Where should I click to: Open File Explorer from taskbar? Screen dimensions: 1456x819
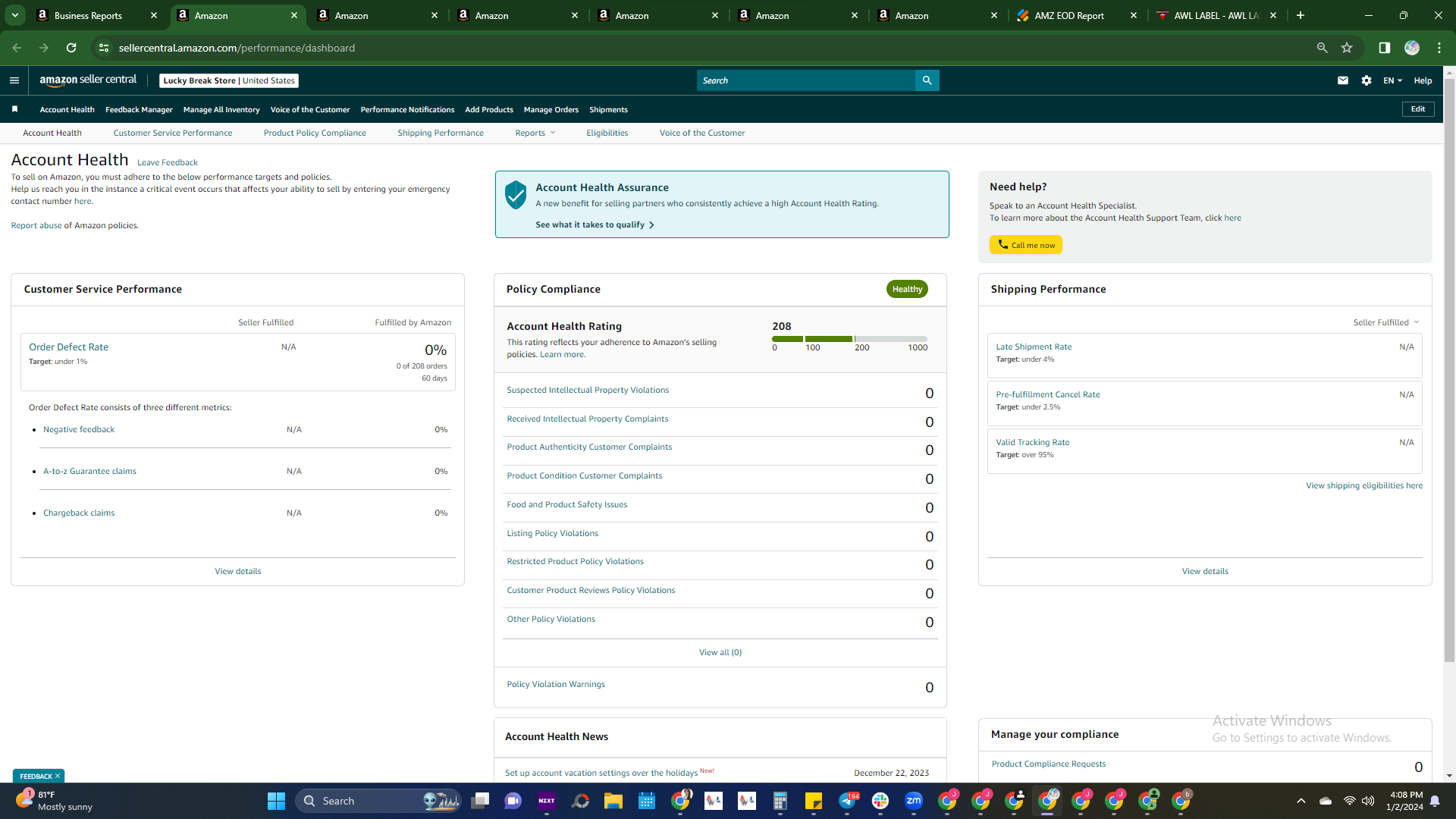(x=613, y=801)
